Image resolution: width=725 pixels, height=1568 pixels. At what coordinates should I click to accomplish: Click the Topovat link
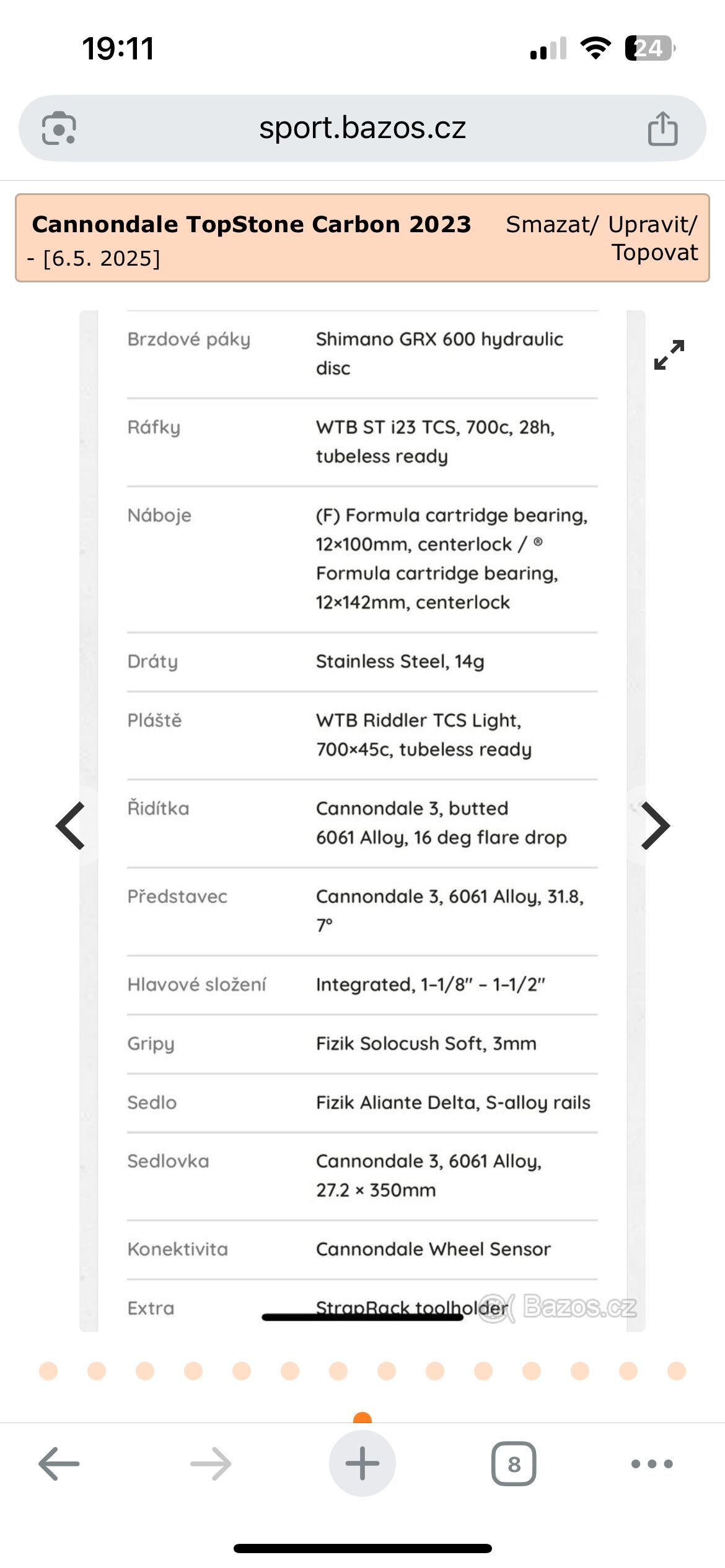pos(655,252)
